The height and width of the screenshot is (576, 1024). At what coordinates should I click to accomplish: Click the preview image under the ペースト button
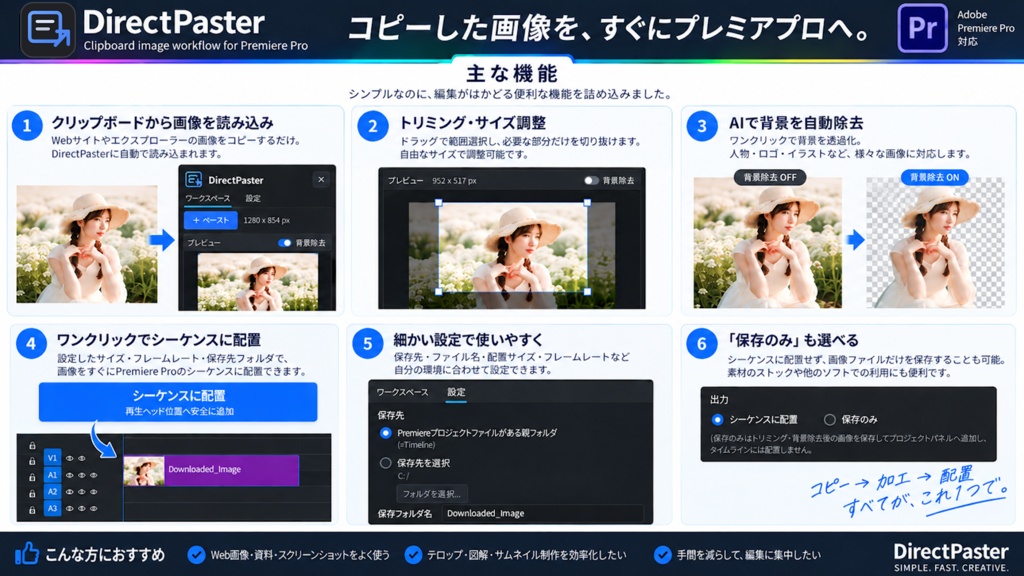[x=258, y=282]
